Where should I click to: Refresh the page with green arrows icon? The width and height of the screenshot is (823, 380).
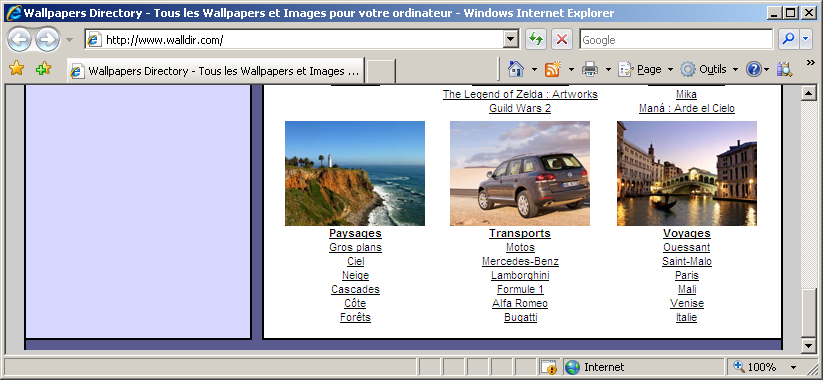point(536,39)
